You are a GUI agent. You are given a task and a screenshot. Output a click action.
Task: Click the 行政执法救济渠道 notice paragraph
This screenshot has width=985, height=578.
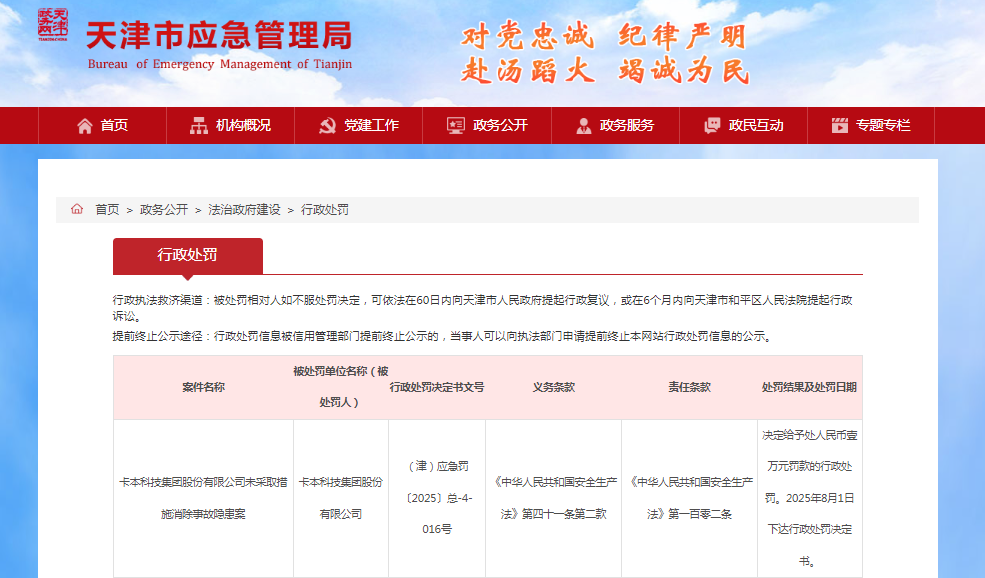(x=482, y=308)
